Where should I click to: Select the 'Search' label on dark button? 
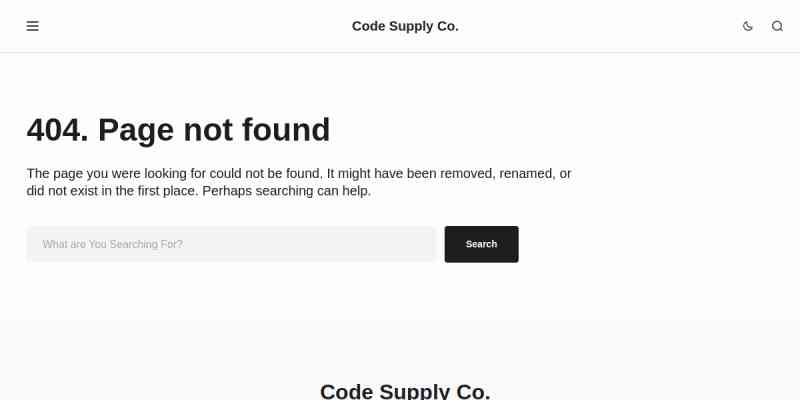coord(481,244)
